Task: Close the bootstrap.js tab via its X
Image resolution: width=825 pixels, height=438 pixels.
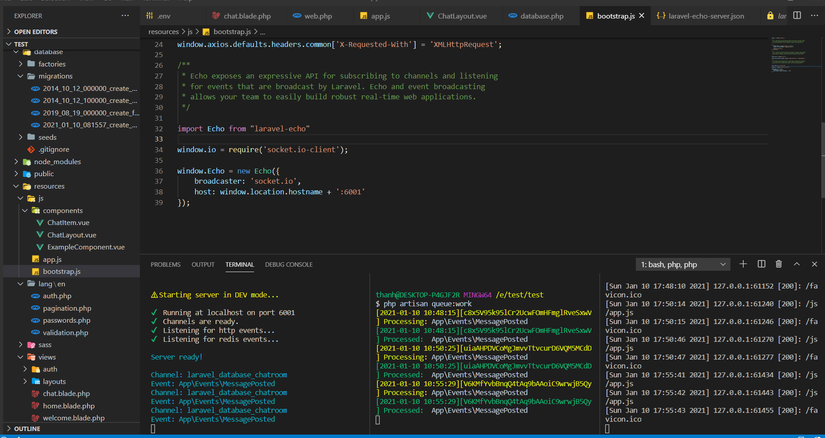Action: (x=643, y=17)
